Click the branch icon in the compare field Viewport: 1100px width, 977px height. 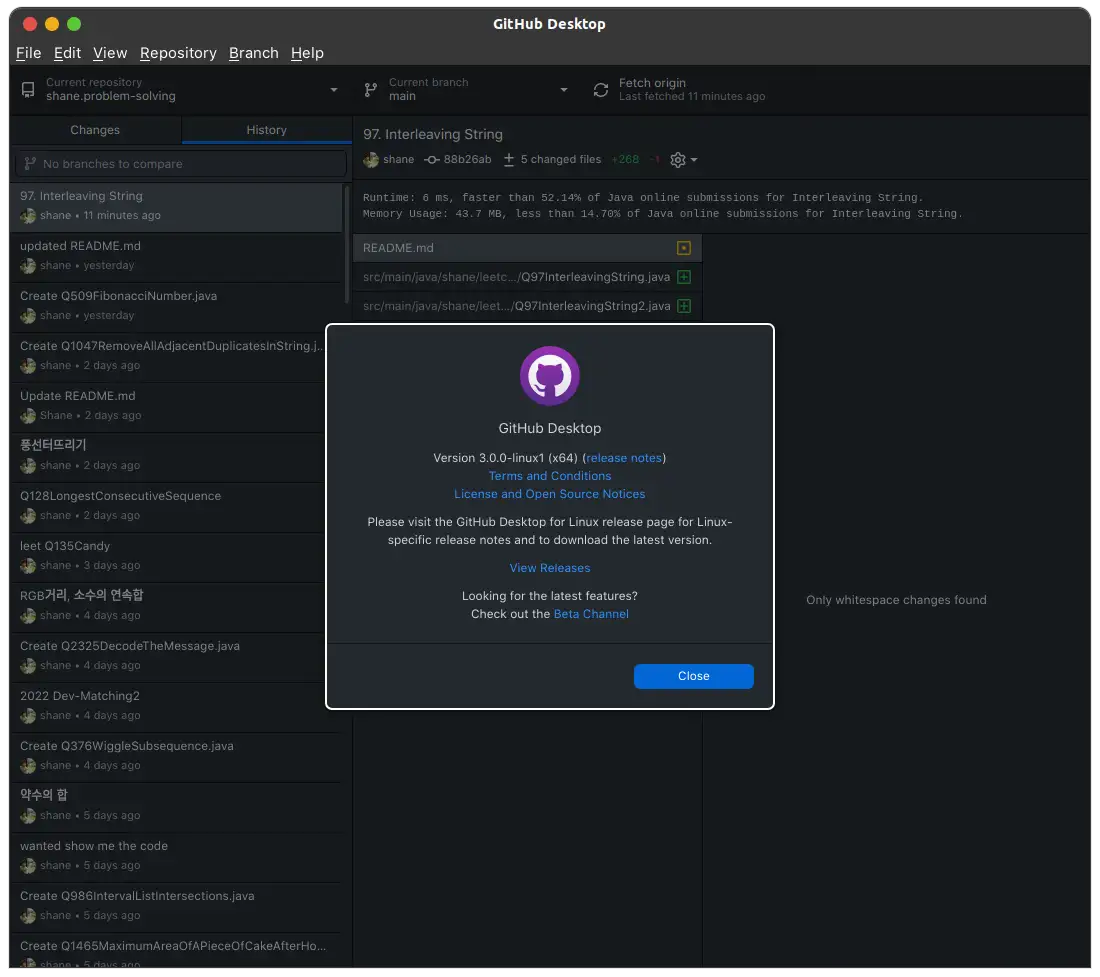[29, 163]
